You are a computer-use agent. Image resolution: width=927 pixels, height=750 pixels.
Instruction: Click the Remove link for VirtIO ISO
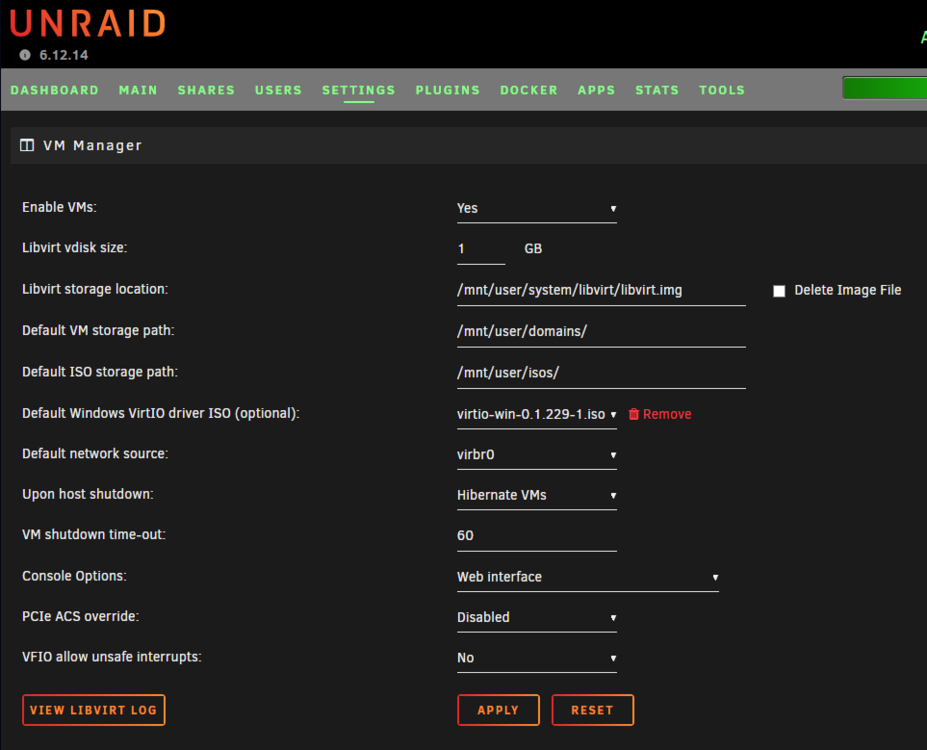(x=667, y=414)
